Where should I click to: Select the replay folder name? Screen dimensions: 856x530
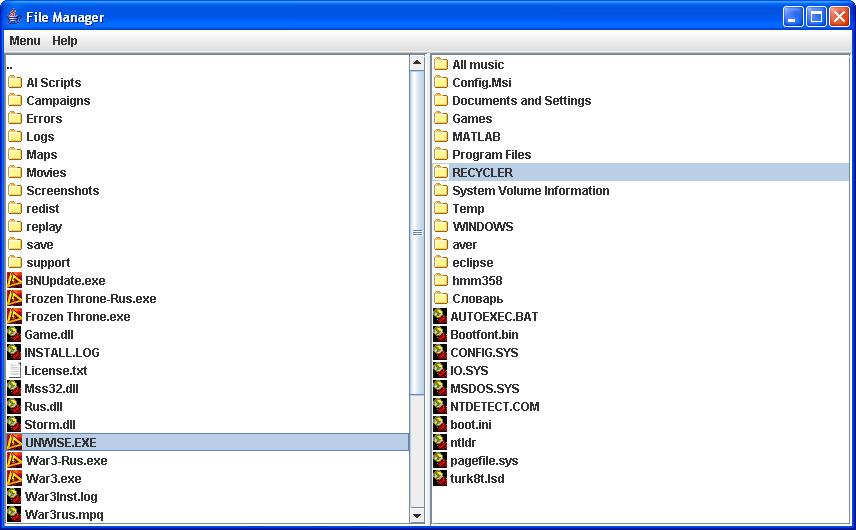tap(44, 227)
